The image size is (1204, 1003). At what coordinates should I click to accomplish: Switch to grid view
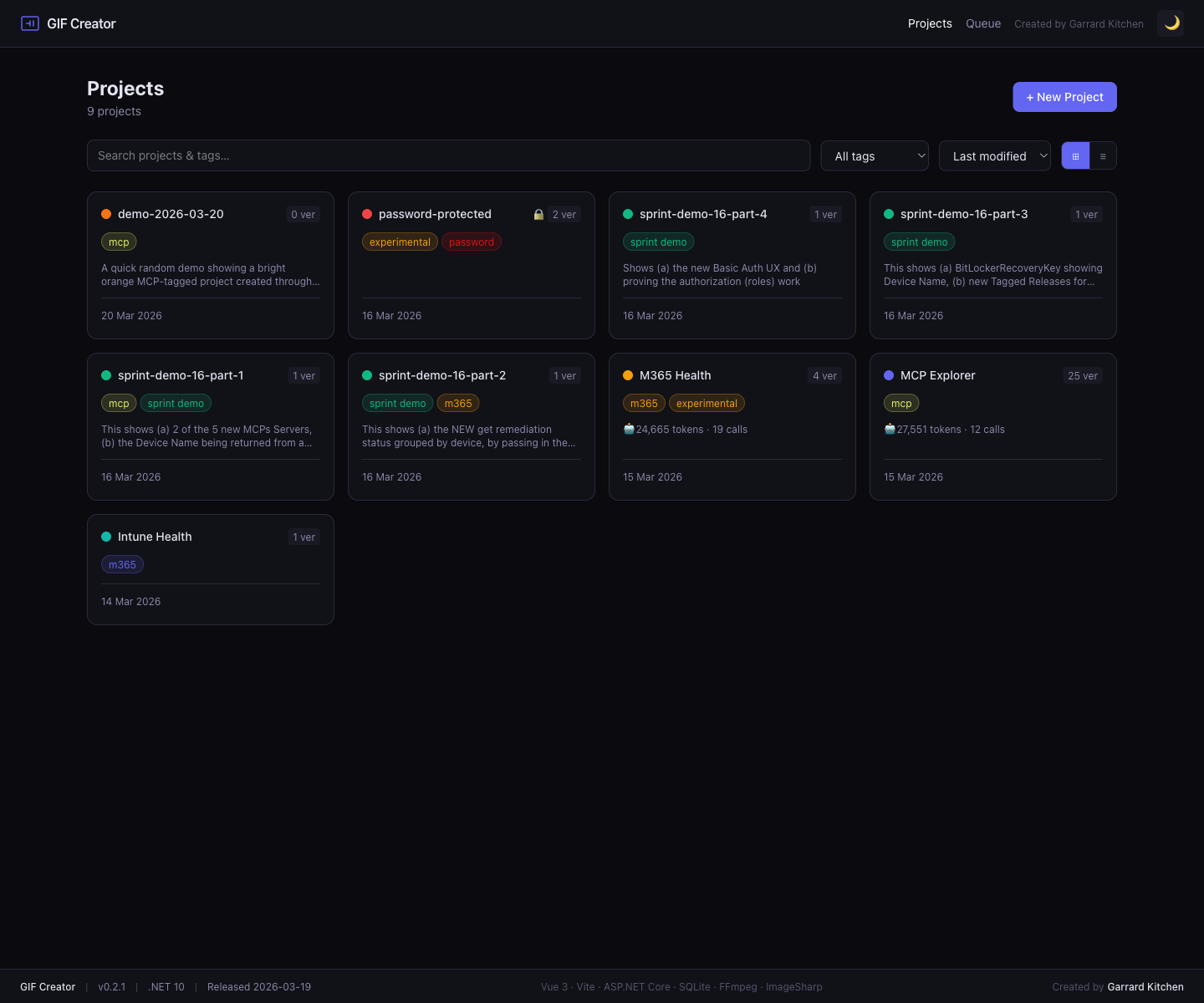click(1075, 155)
